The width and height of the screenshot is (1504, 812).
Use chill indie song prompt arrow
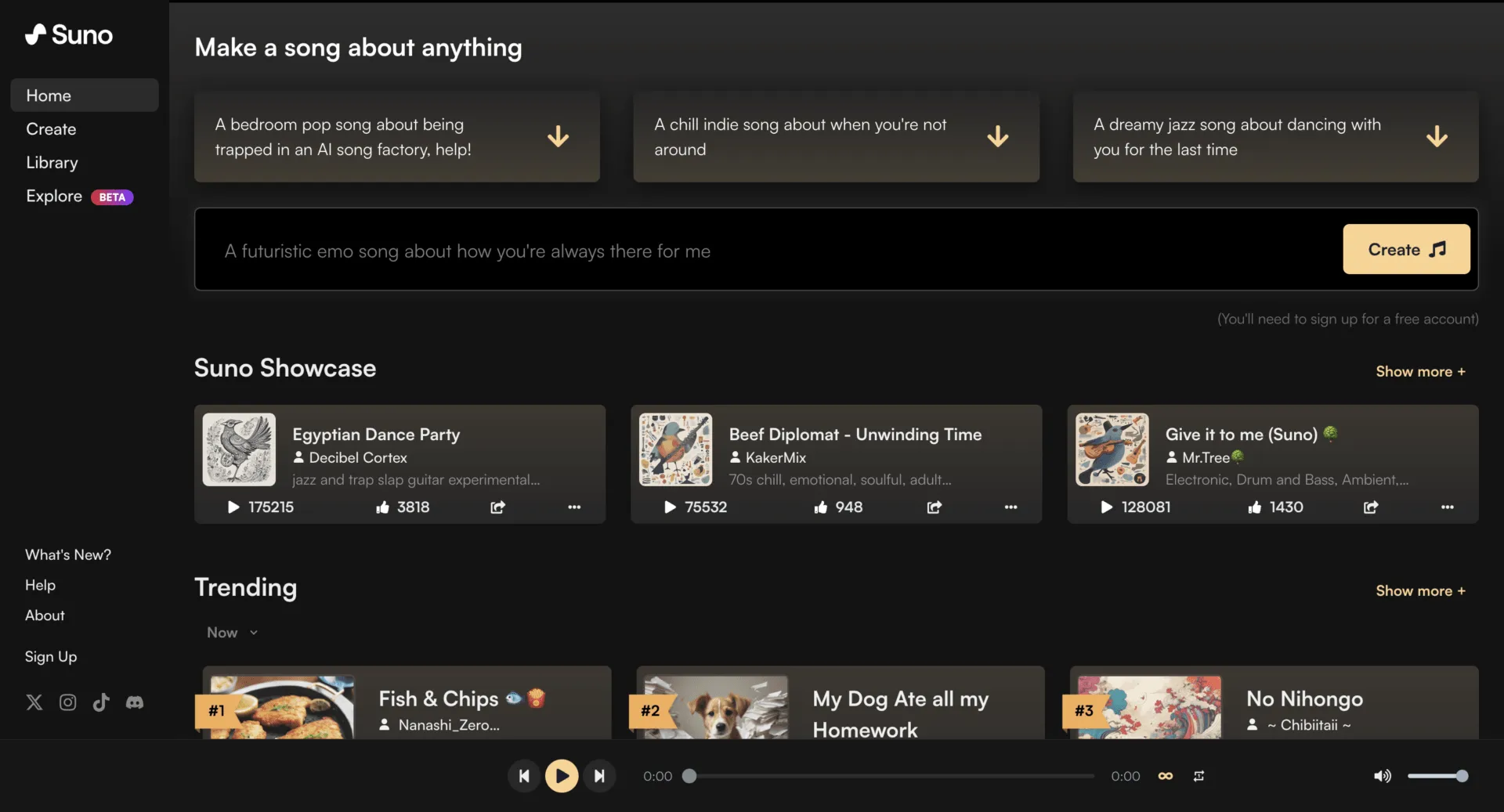[997, 136]
